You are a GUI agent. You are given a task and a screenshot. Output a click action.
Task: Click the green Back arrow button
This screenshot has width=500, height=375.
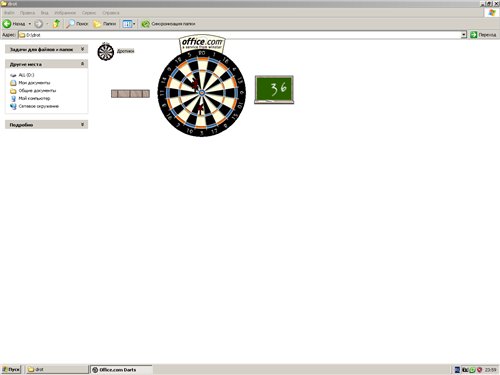[7, 24]
